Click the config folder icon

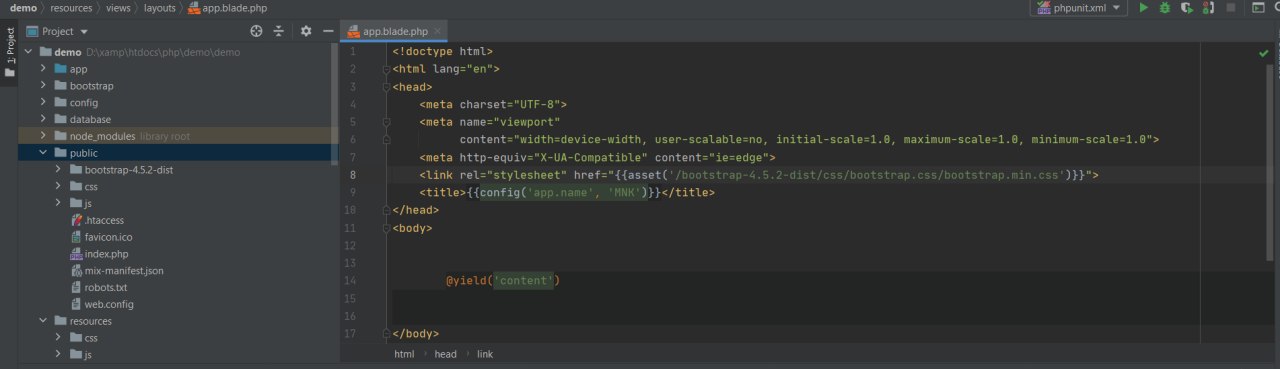click(x=60, y=102)
